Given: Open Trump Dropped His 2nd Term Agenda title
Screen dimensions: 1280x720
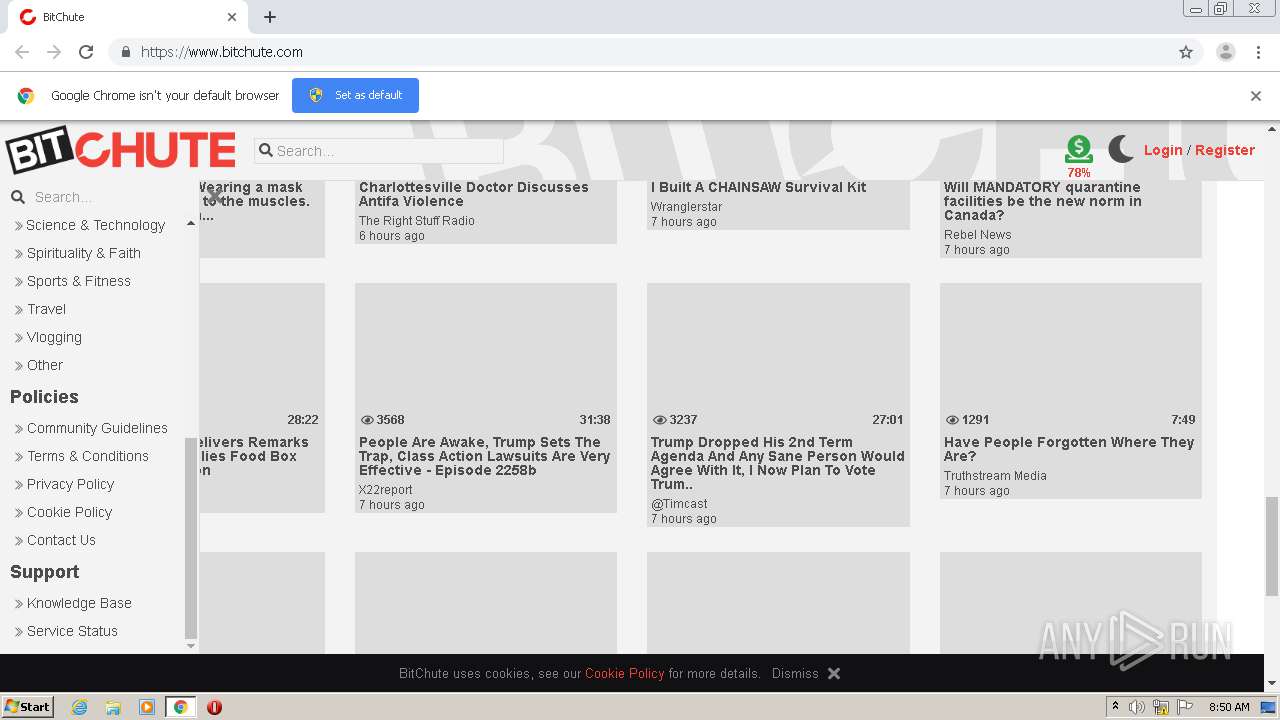Looking at the screenshot, I should pos(778,463).
